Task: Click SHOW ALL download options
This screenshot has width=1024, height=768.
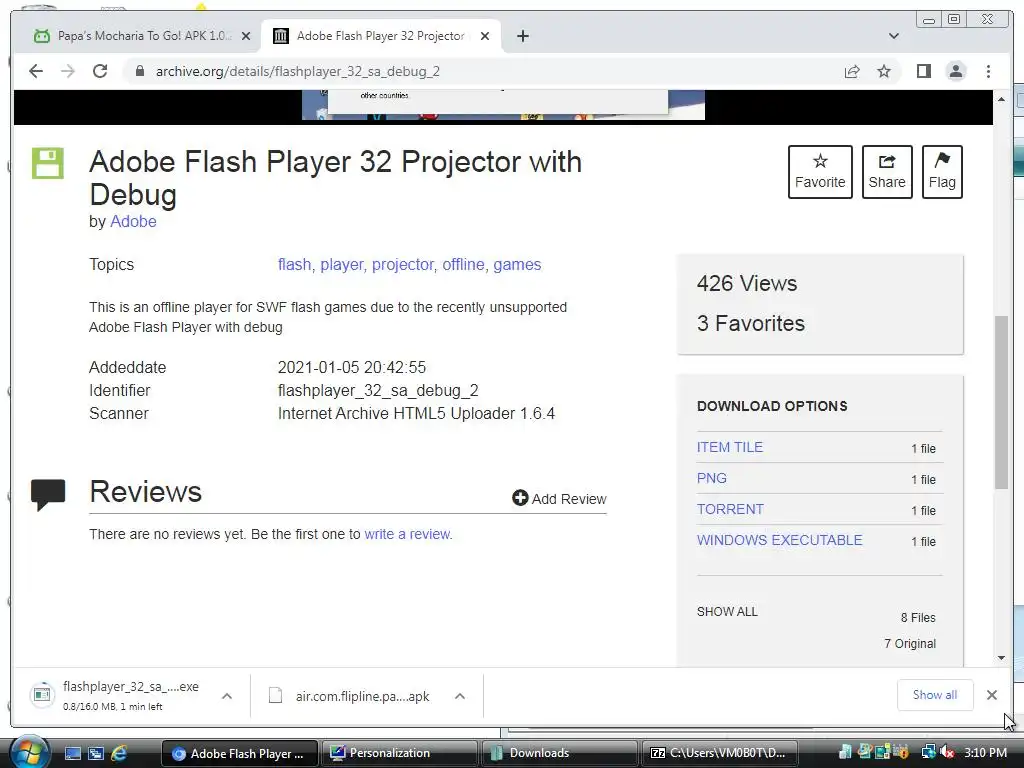Action: pyautogui.click(x=727, y=612)
